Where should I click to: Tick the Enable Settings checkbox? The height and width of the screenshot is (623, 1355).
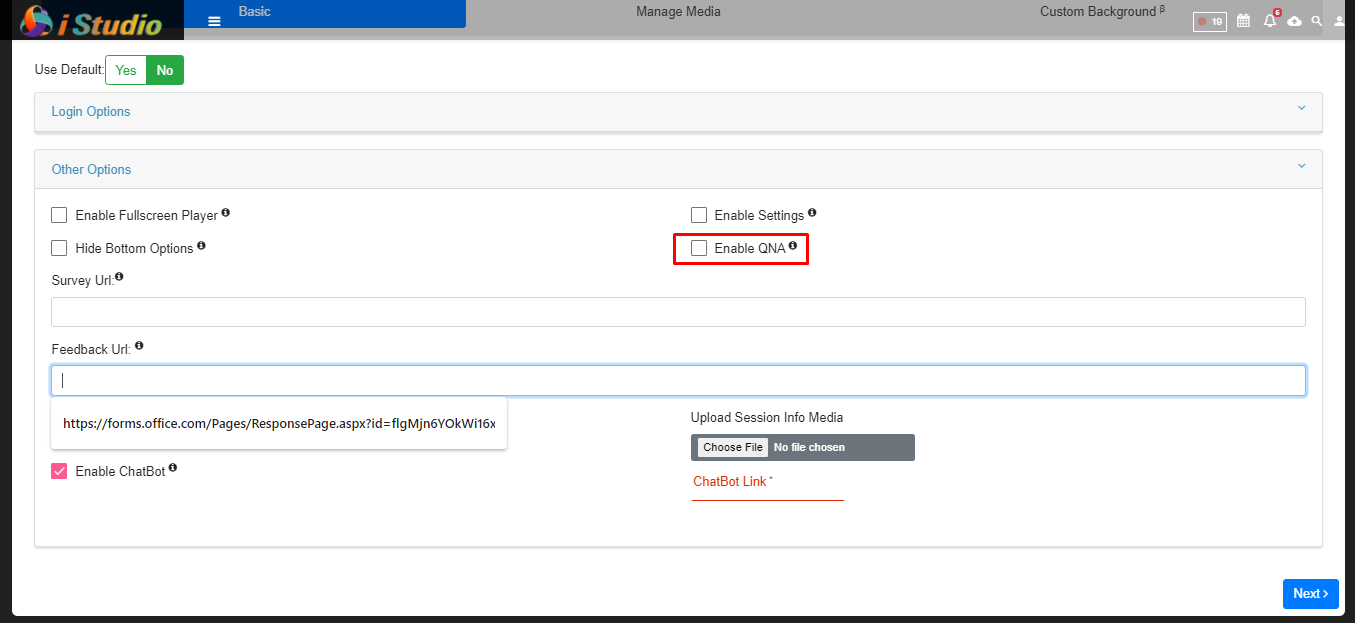(x=699, y=215)
